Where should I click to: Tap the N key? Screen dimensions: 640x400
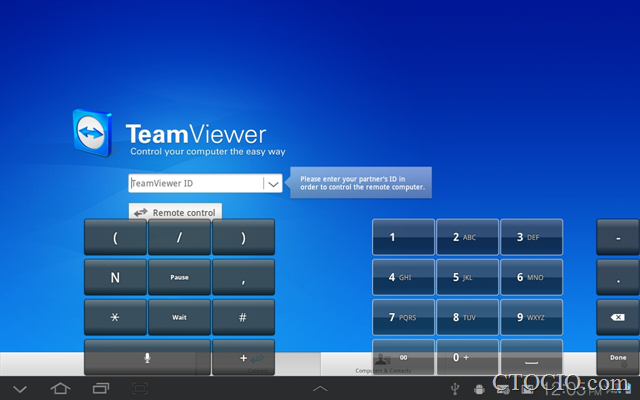coord(115,277)
